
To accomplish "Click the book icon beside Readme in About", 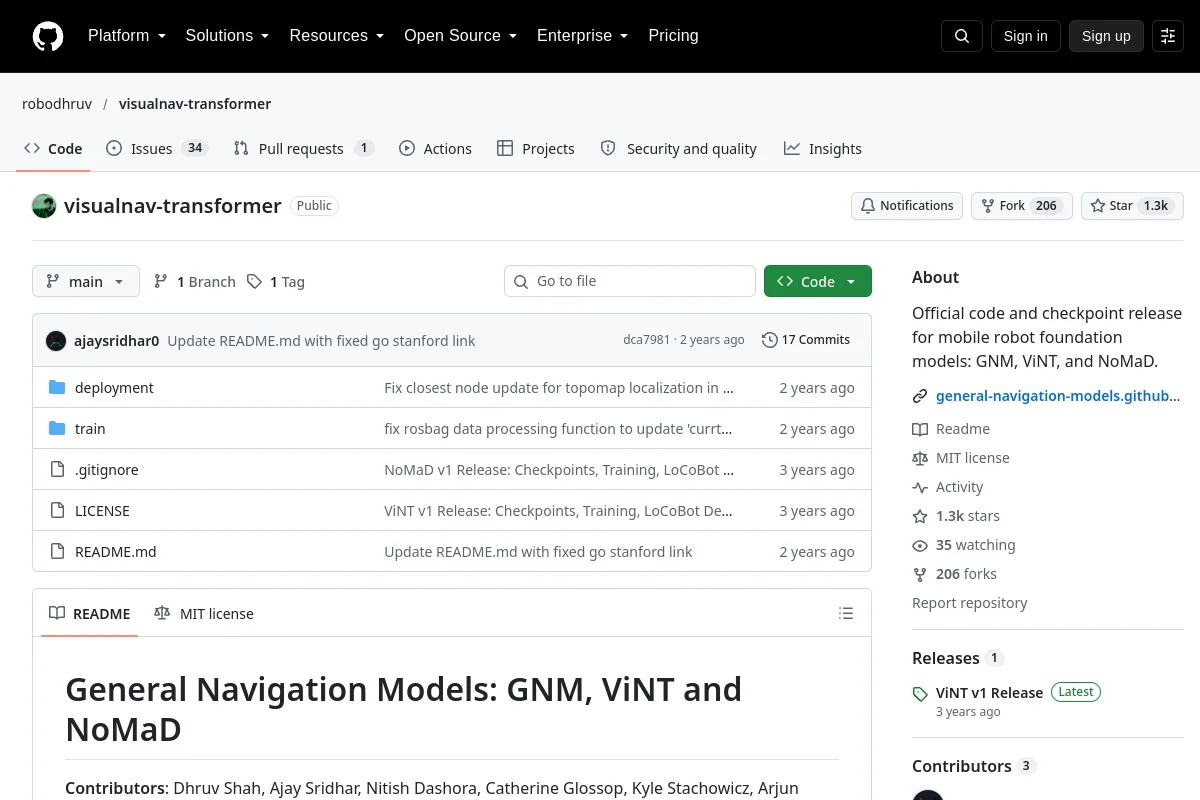I will (920, 429).
